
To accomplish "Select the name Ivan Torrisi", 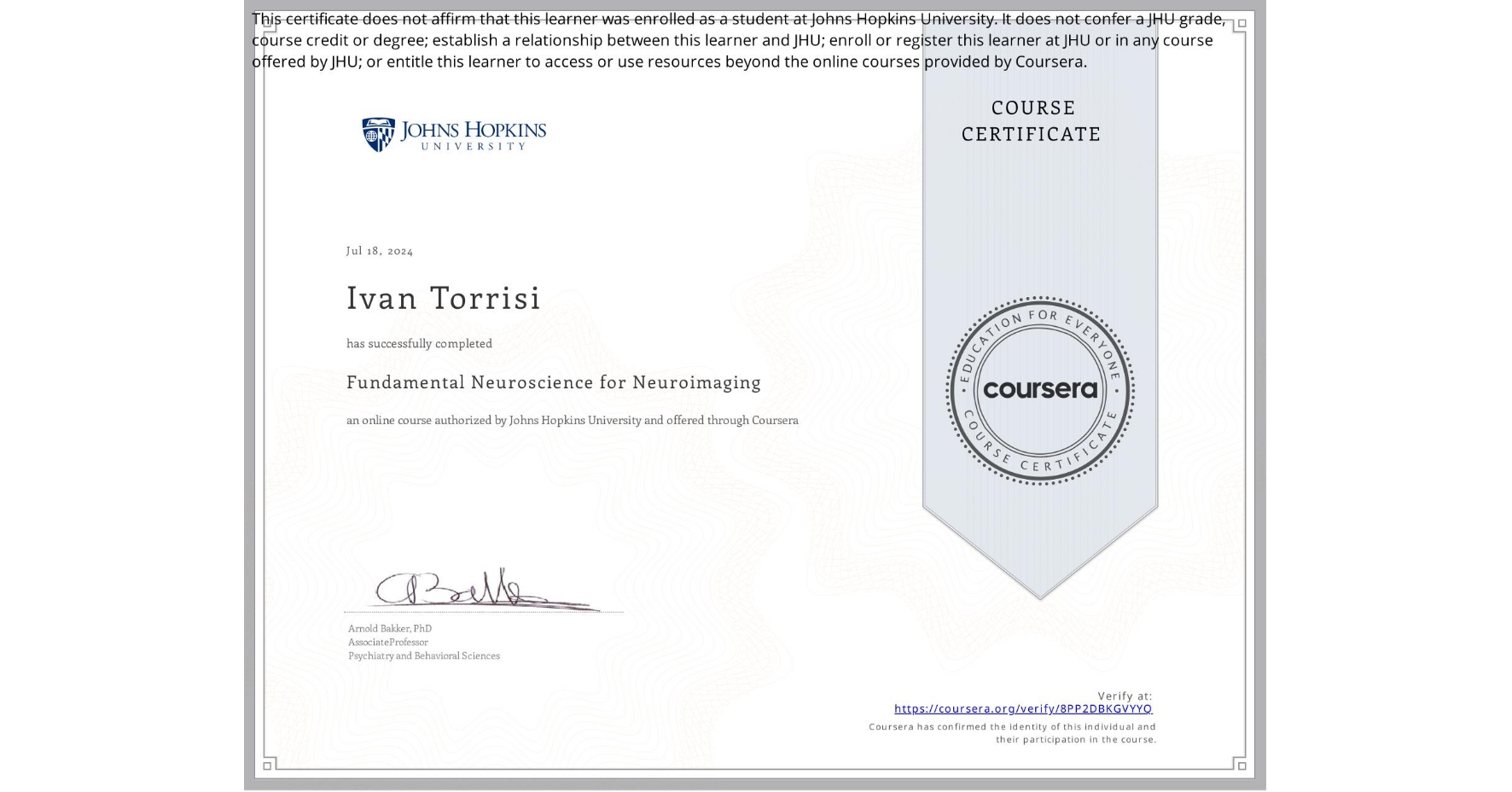I will (x=443, y=298).
